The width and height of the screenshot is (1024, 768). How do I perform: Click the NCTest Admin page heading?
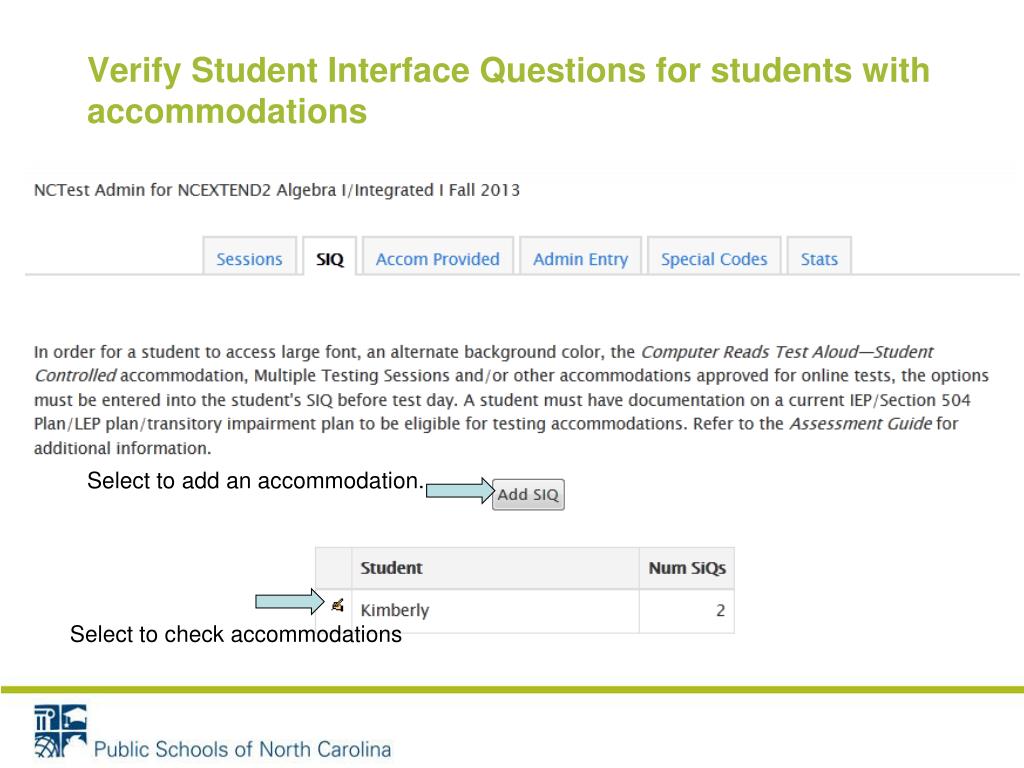[x=277, y=190]
